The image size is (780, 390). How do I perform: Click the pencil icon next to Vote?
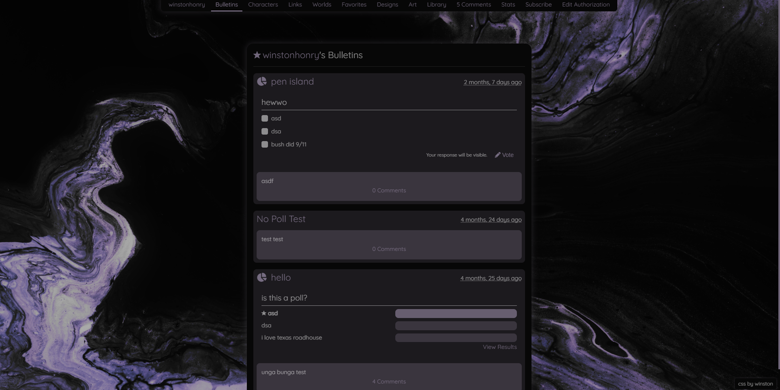497,155
